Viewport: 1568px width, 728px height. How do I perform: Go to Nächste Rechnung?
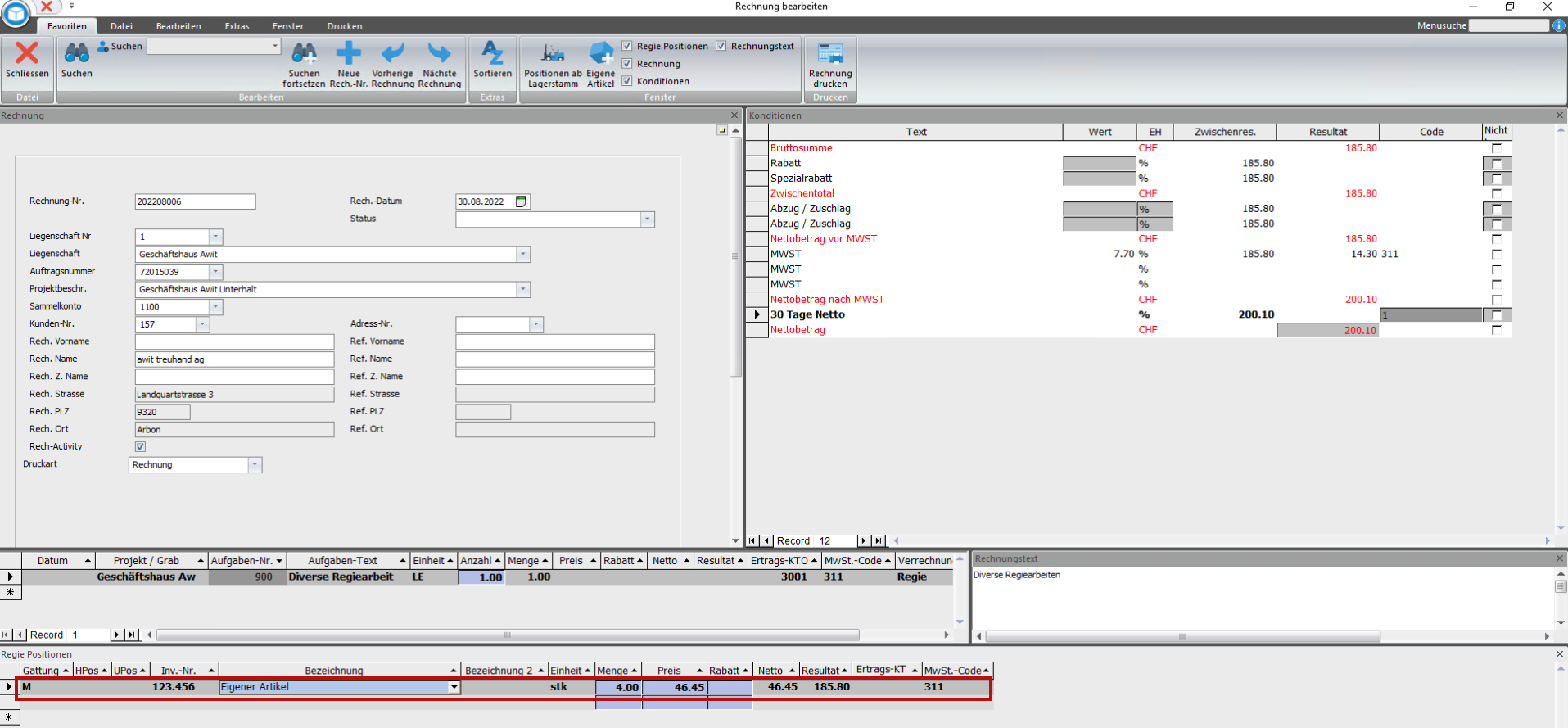[x=440, y=54]
